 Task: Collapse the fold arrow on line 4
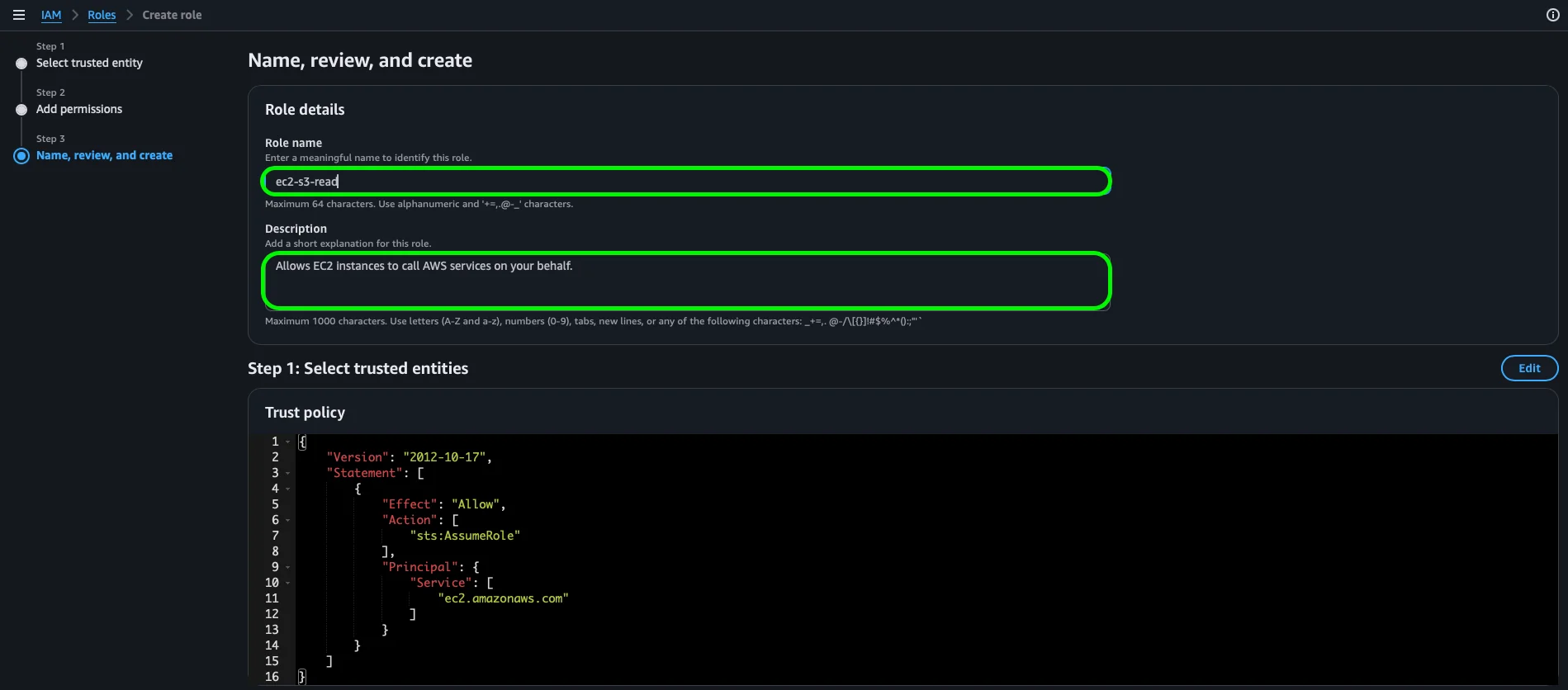click(287, 489)
